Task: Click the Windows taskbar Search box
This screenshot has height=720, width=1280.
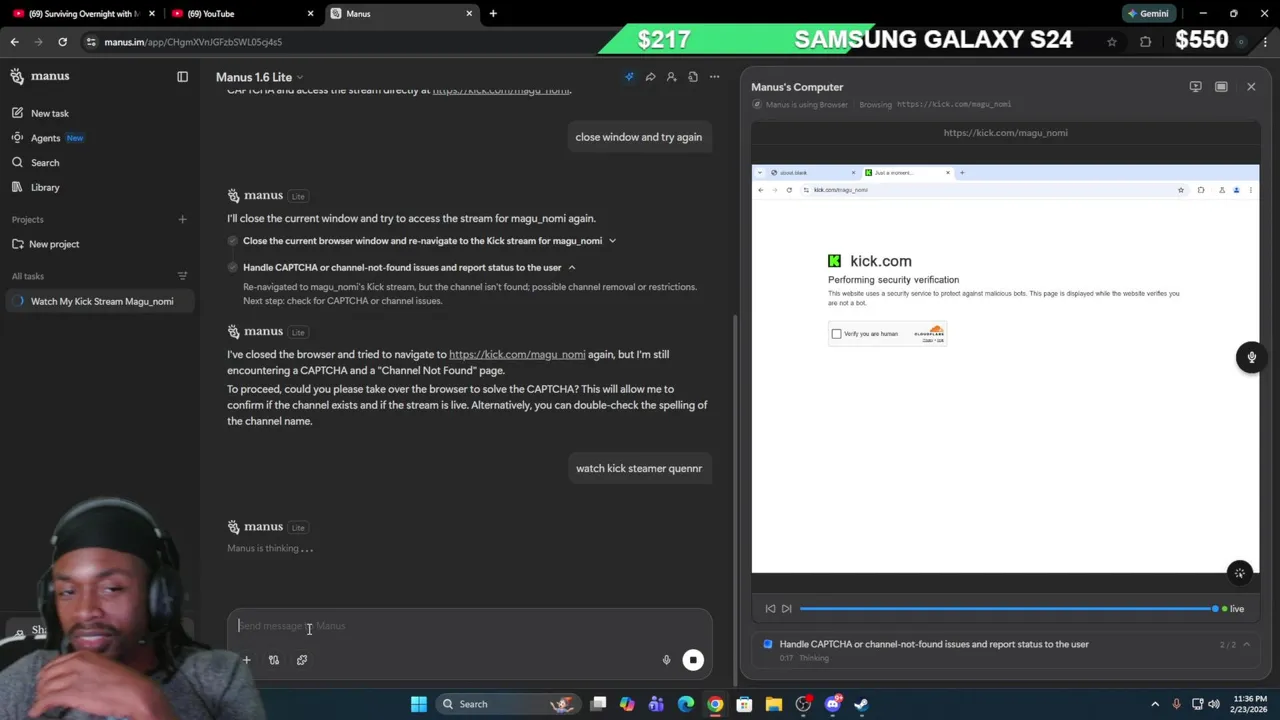Action: 507,704
